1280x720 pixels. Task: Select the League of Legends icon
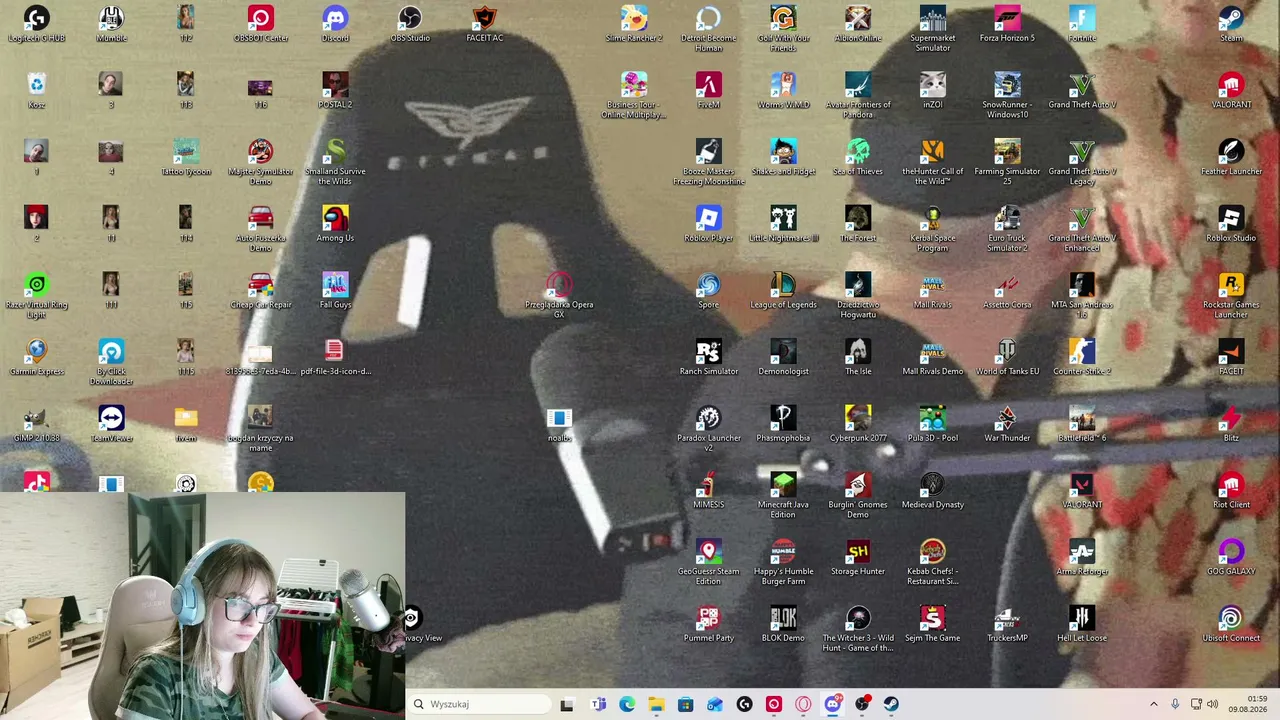[783, 291]
